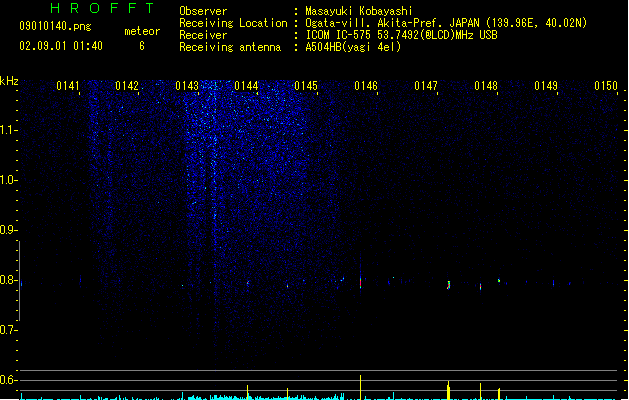
Task: Click the 0148 time marker
Action: pos(486,86)
